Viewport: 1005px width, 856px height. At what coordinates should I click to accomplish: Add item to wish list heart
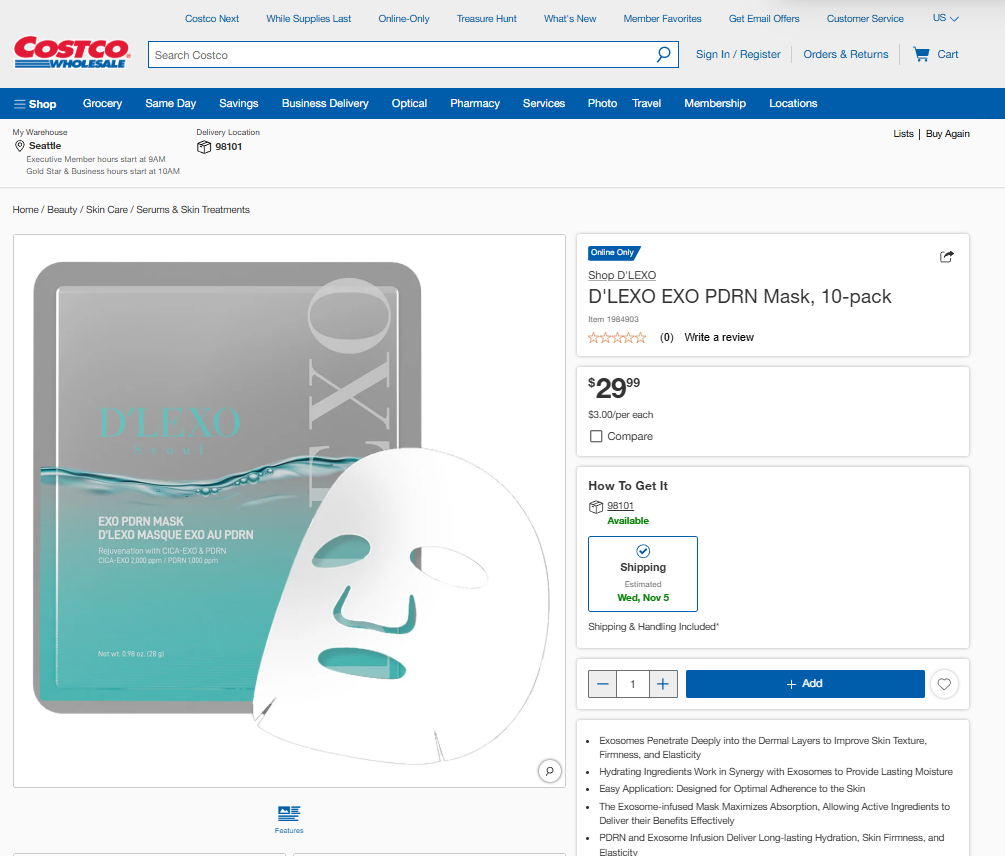(944, 684)
